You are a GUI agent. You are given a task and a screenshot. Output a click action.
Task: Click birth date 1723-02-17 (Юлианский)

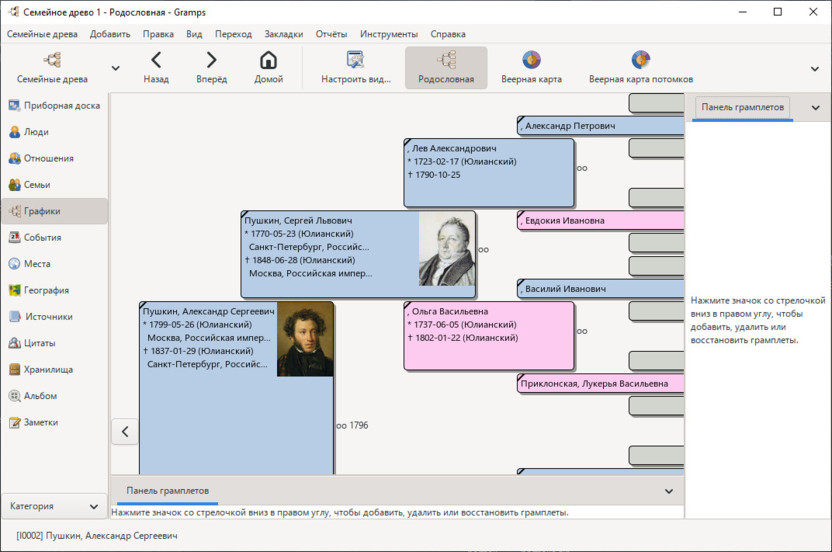(462, 161)
